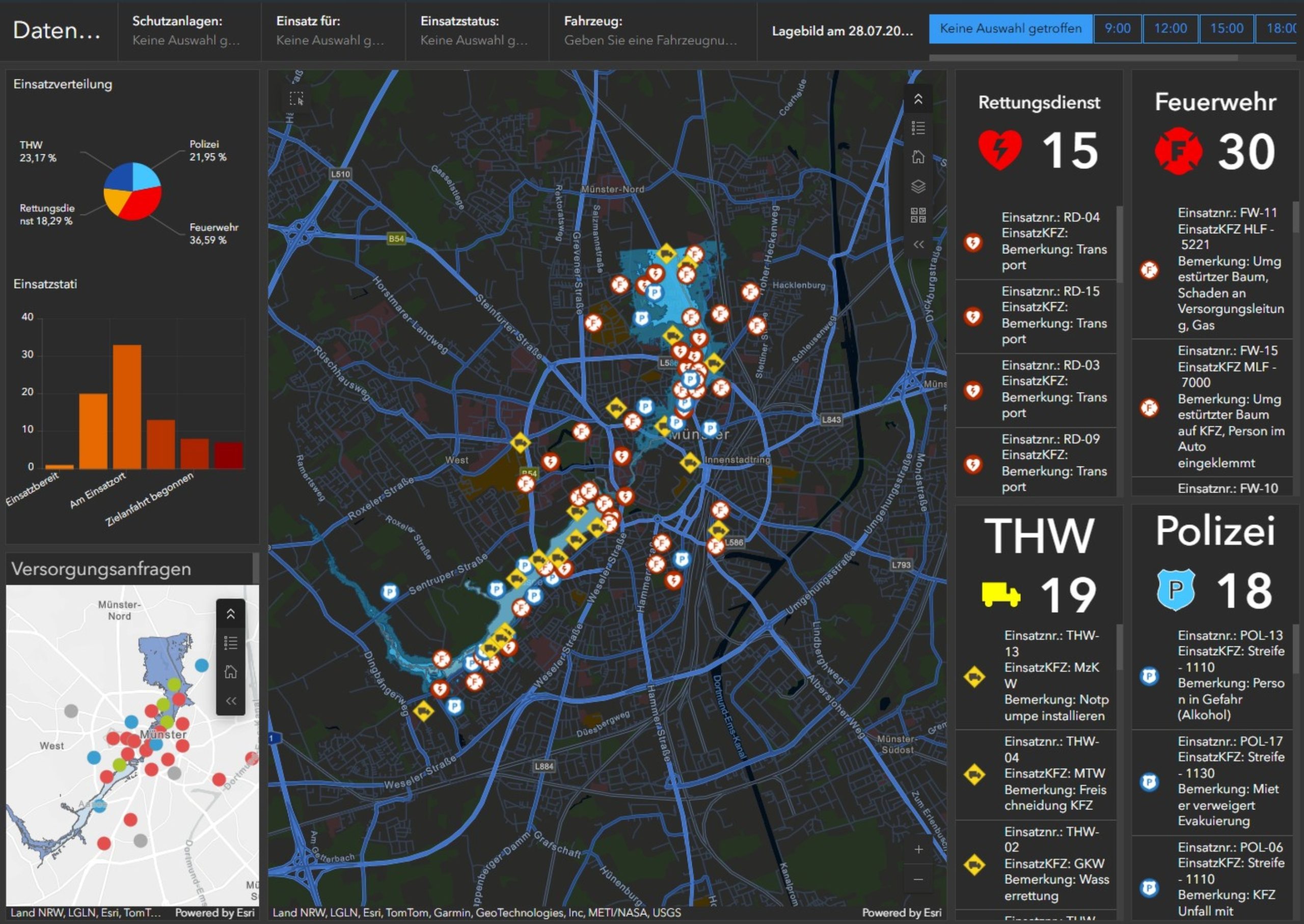This screenshot has width=1304, height=924.
Task: Click the Fahrzeug number input field
Action: (x=651, y=40)
